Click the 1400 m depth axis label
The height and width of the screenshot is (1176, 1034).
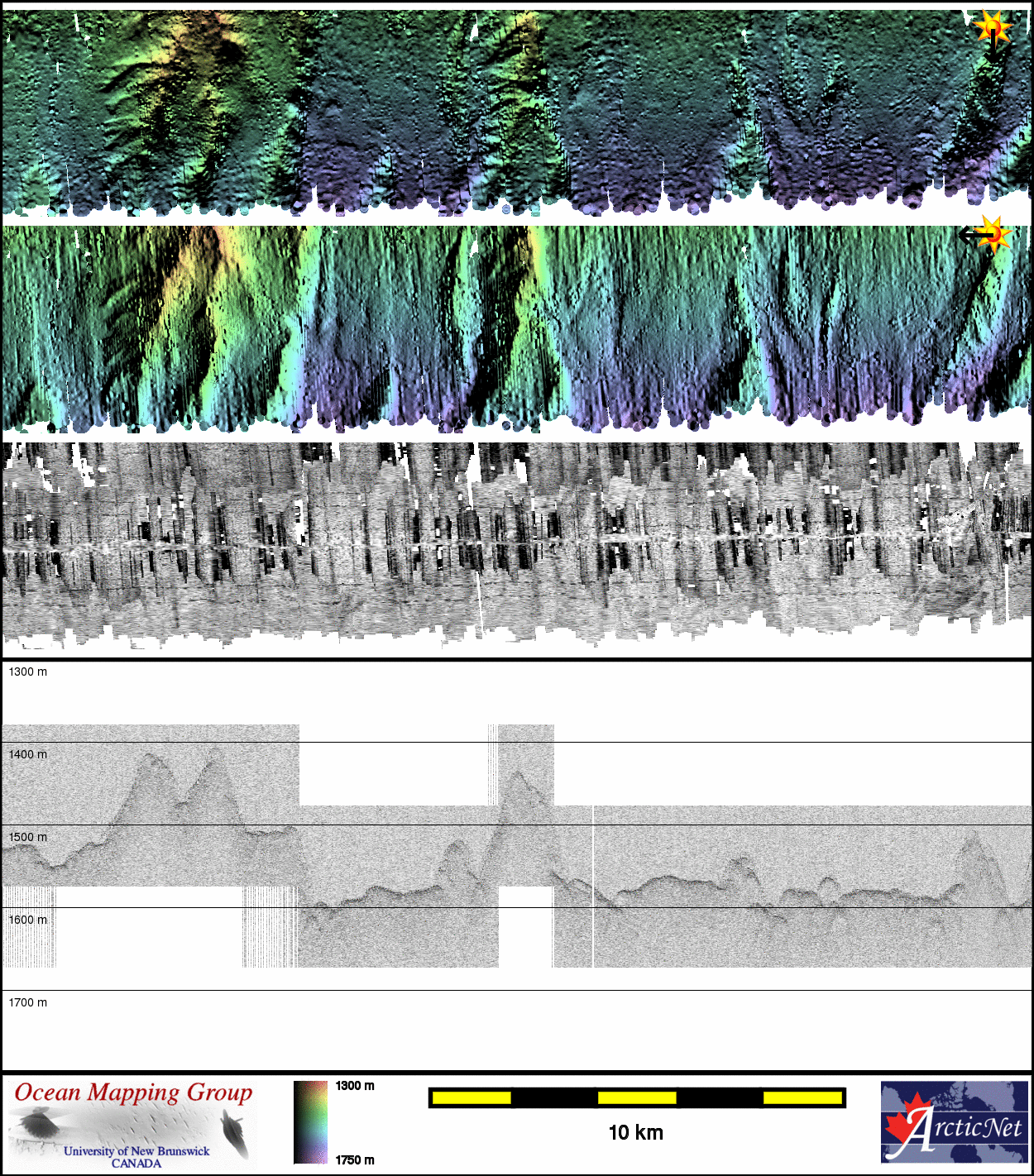tap(28, 754)
